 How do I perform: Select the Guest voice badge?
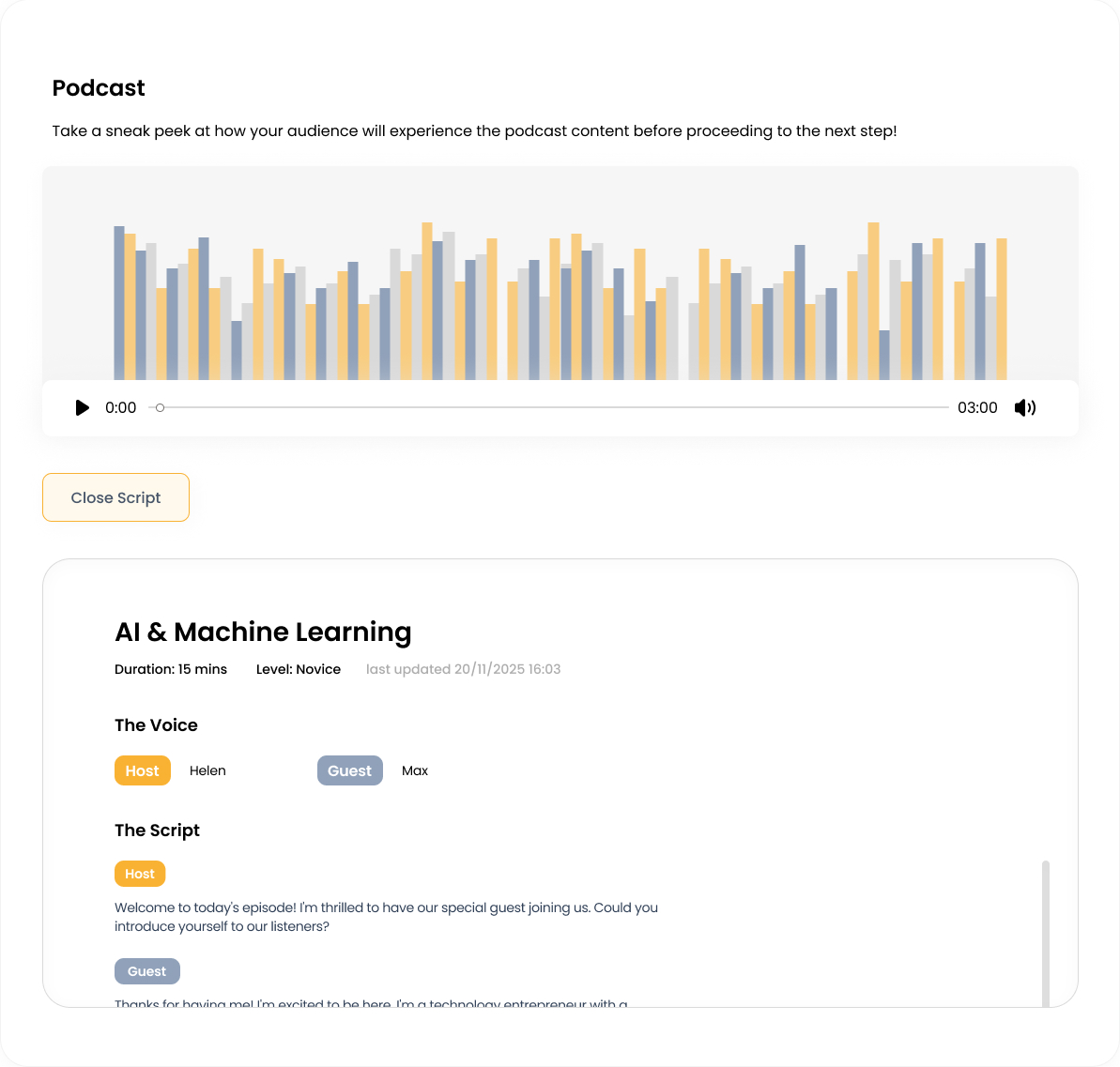[350, 770]
